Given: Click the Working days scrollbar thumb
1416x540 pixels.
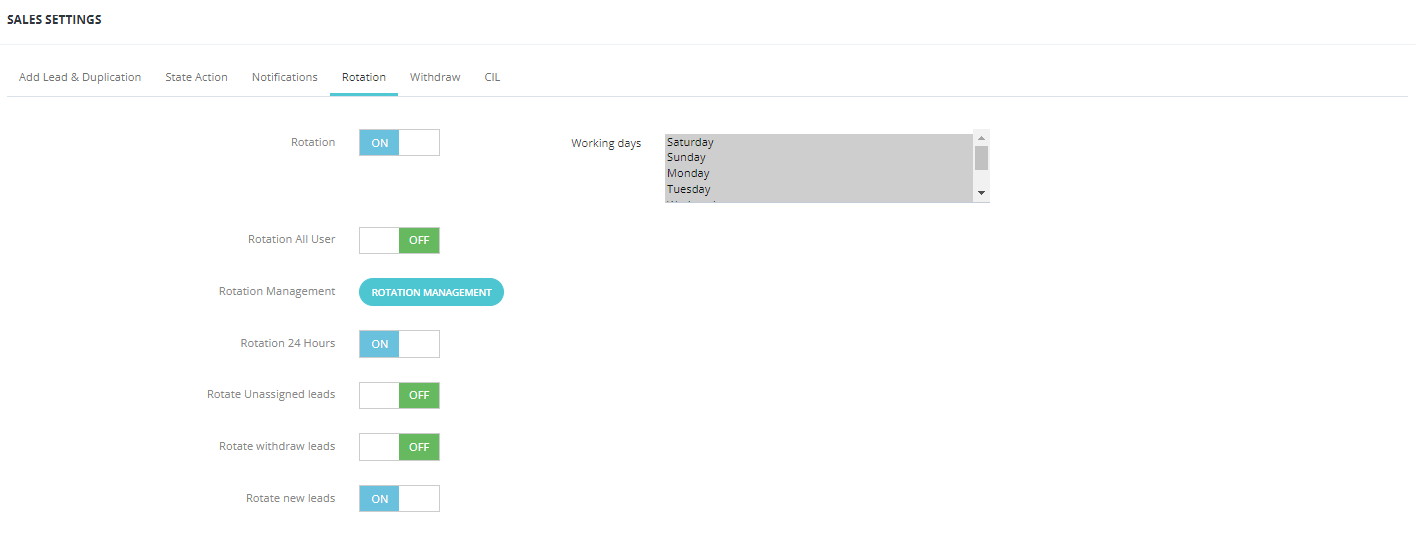Looking at the screenshot, I should (x=981, y=157).
